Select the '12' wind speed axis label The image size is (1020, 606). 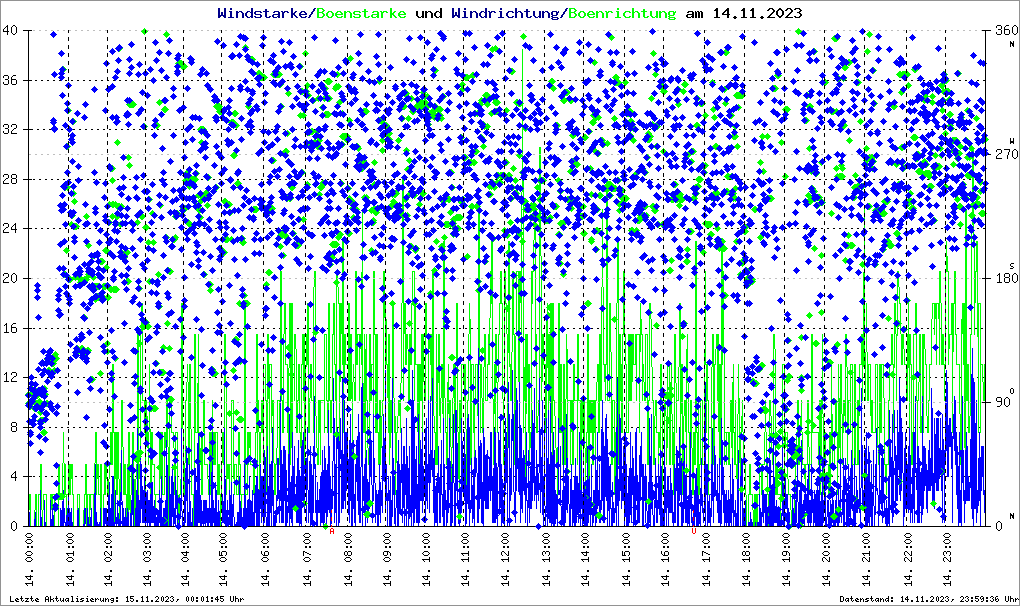(10, 377)
